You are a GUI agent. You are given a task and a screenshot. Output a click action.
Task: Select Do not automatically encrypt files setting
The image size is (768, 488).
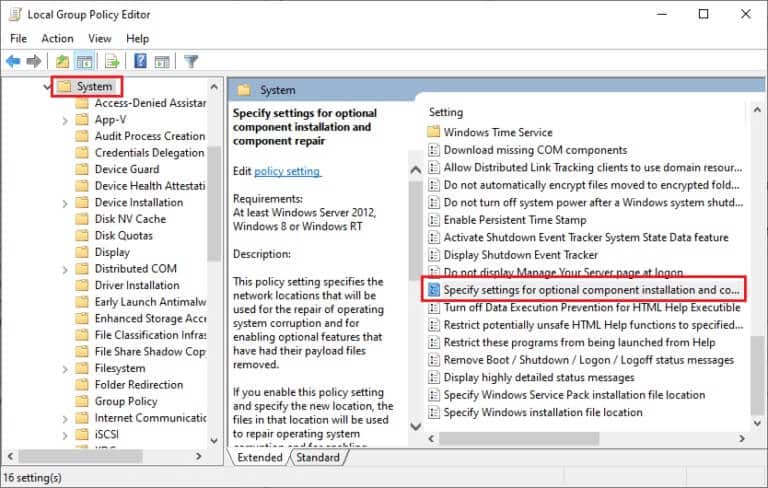(584, 185)
